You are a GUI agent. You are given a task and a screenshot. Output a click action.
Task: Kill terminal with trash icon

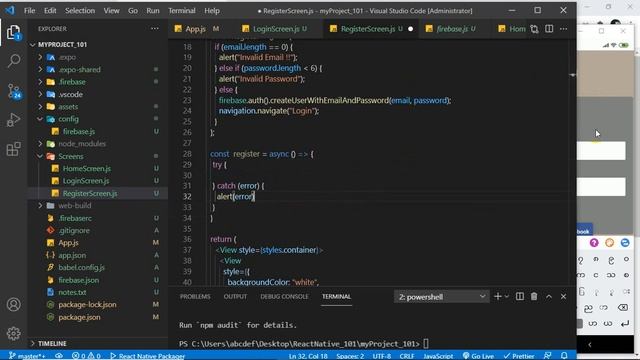534,297
